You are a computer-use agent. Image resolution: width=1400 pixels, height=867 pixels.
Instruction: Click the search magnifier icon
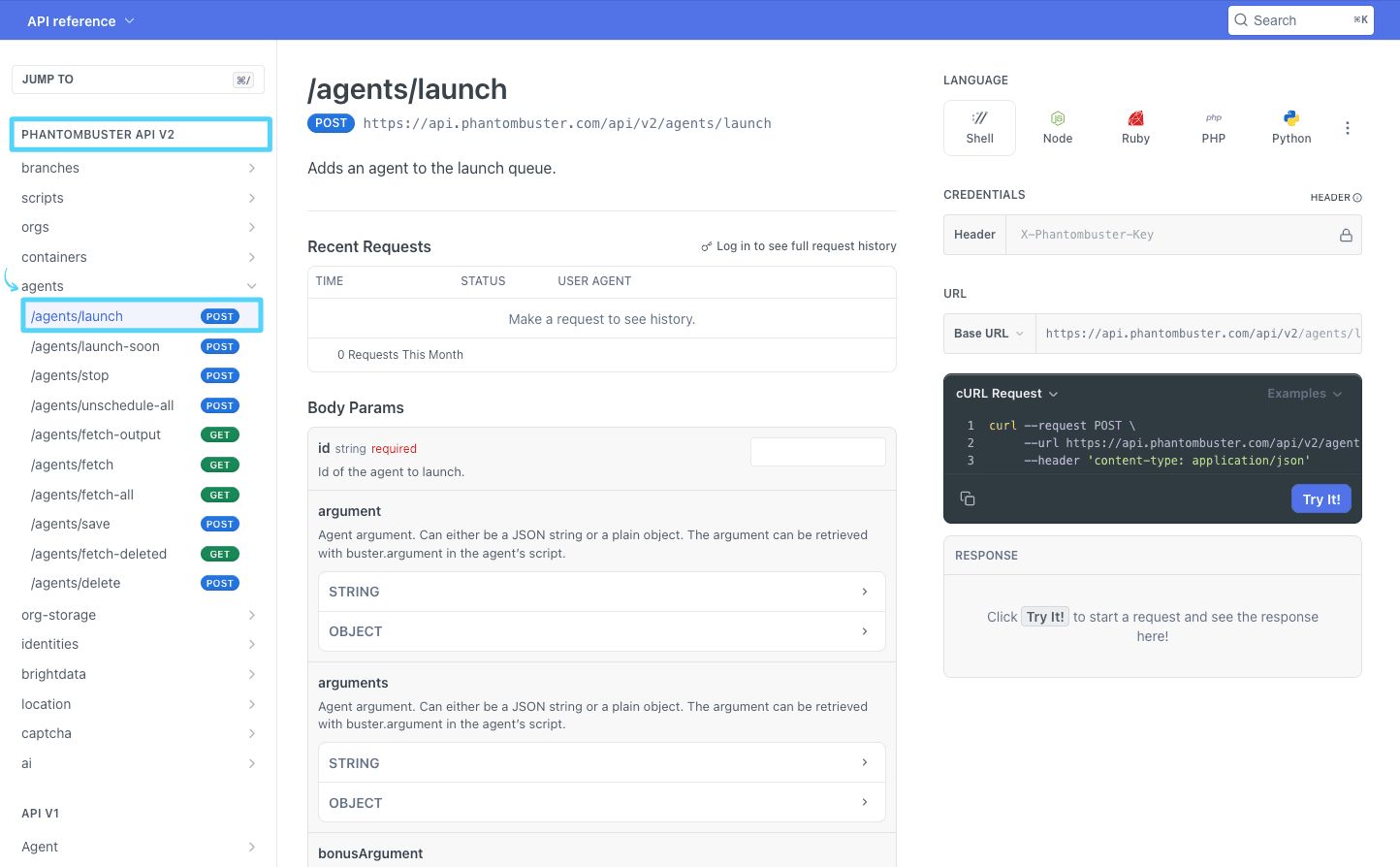point(1241,20)
